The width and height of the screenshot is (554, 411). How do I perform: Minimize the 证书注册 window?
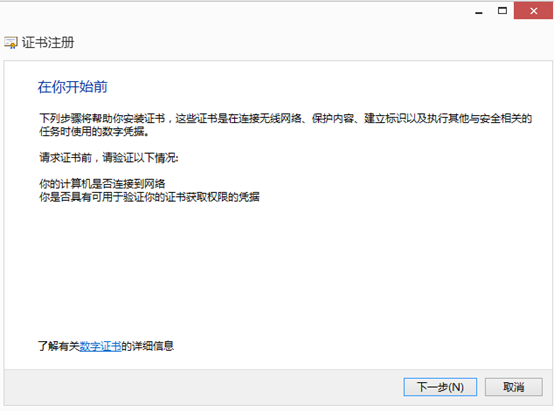(479, 12)
